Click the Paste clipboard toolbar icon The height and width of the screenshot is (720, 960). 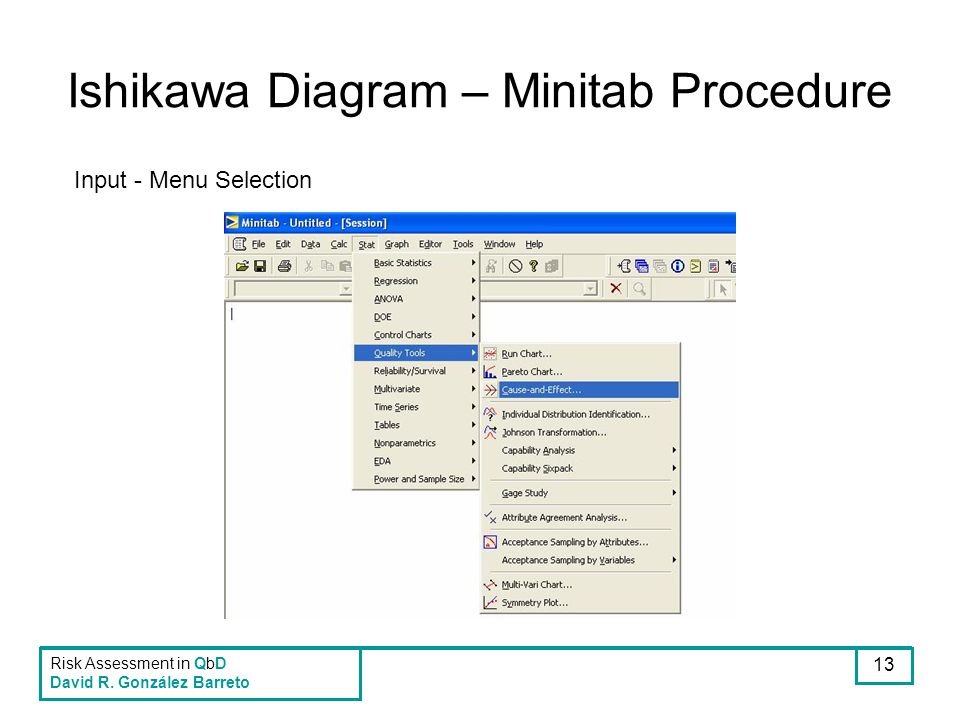click(345, 266)
